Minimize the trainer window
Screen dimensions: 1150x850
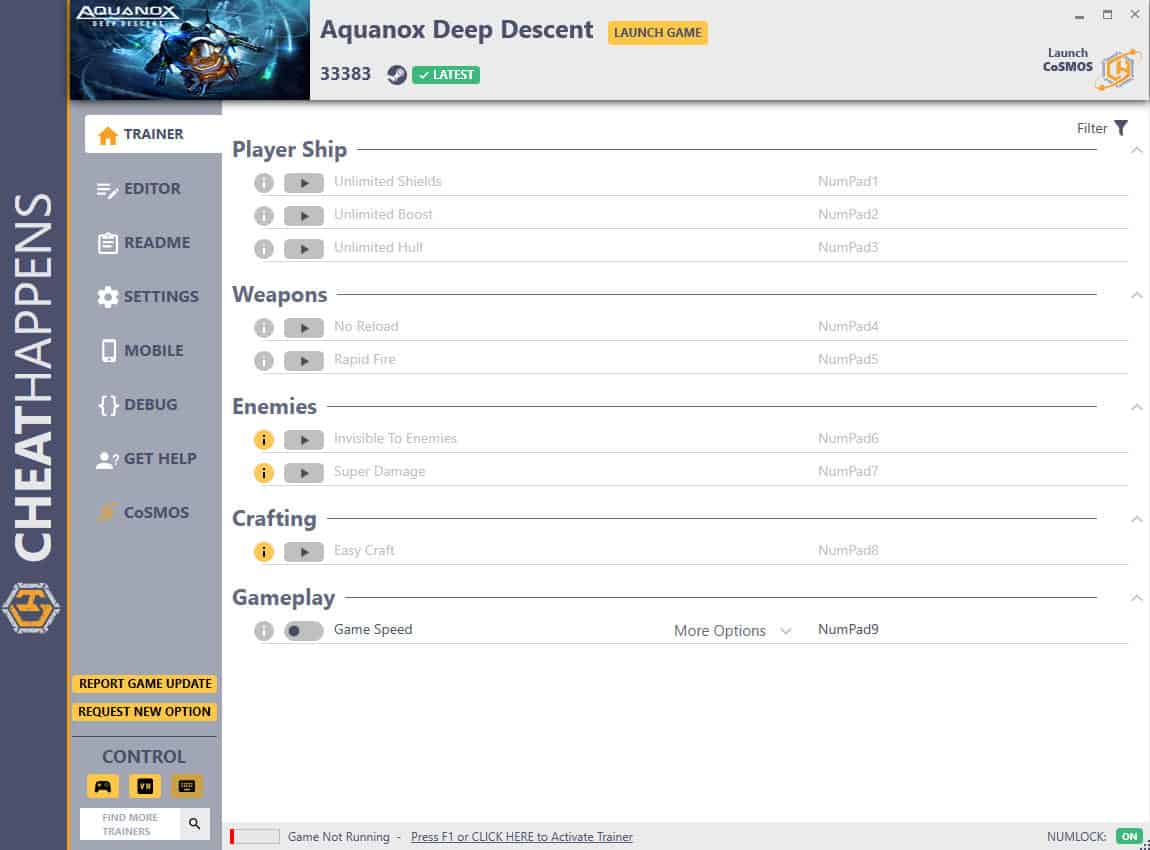point(1080,15)
